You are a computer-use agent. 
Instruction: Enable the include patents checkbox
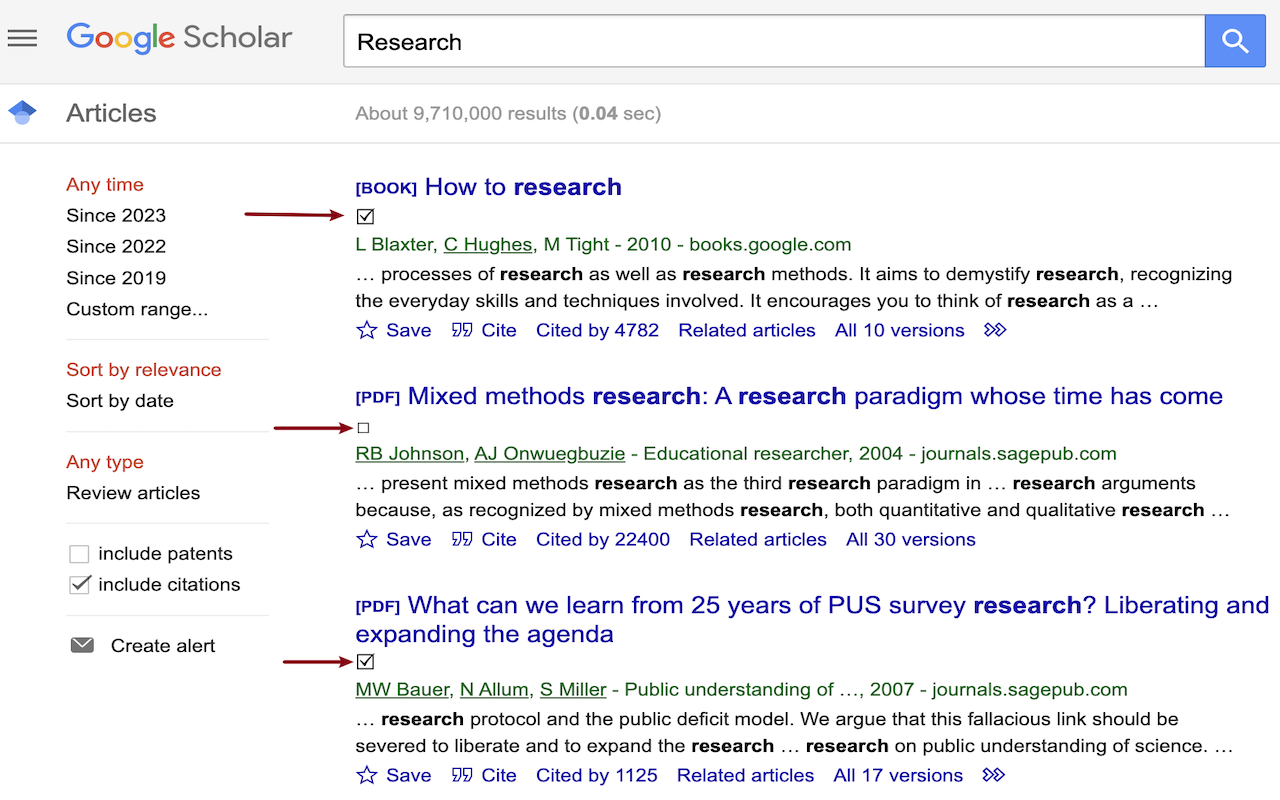coord(79,554)
